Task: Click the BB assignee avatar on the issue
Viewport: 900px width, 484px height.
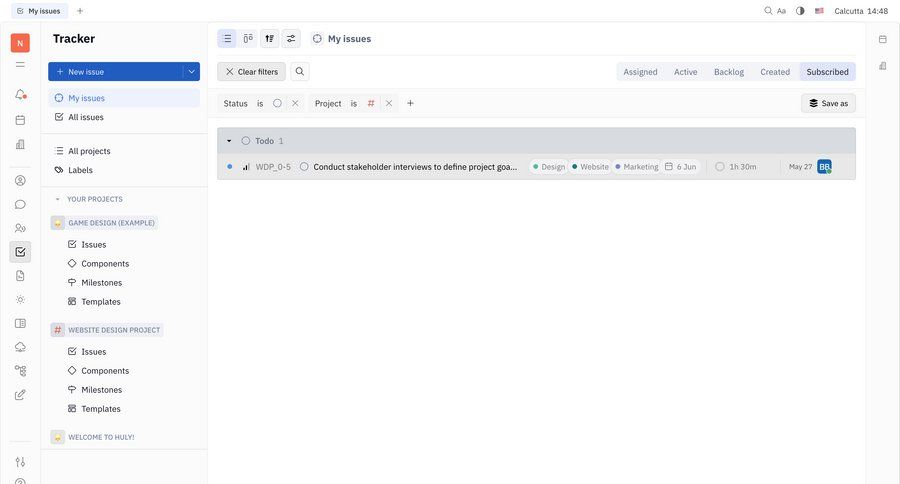Action: pos(824,167)
